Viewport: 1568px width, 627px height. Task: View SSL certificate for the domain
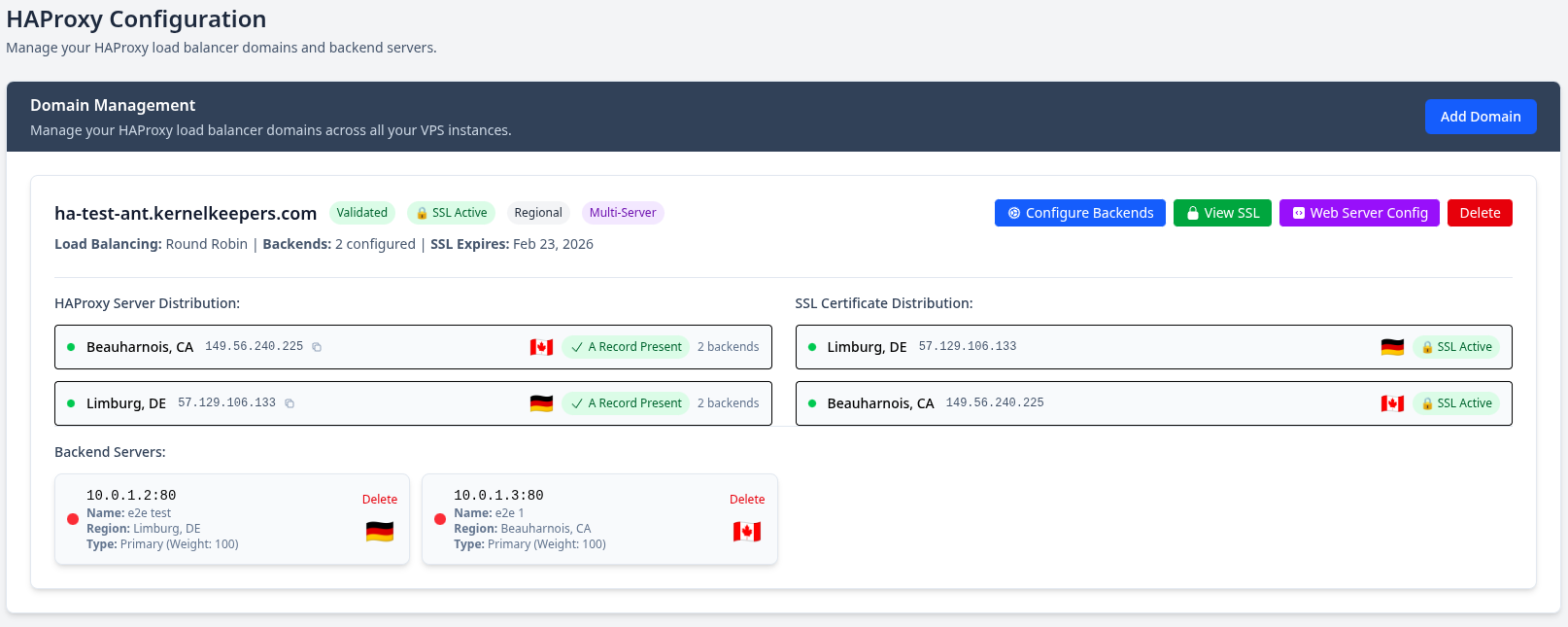point(1221,213)
